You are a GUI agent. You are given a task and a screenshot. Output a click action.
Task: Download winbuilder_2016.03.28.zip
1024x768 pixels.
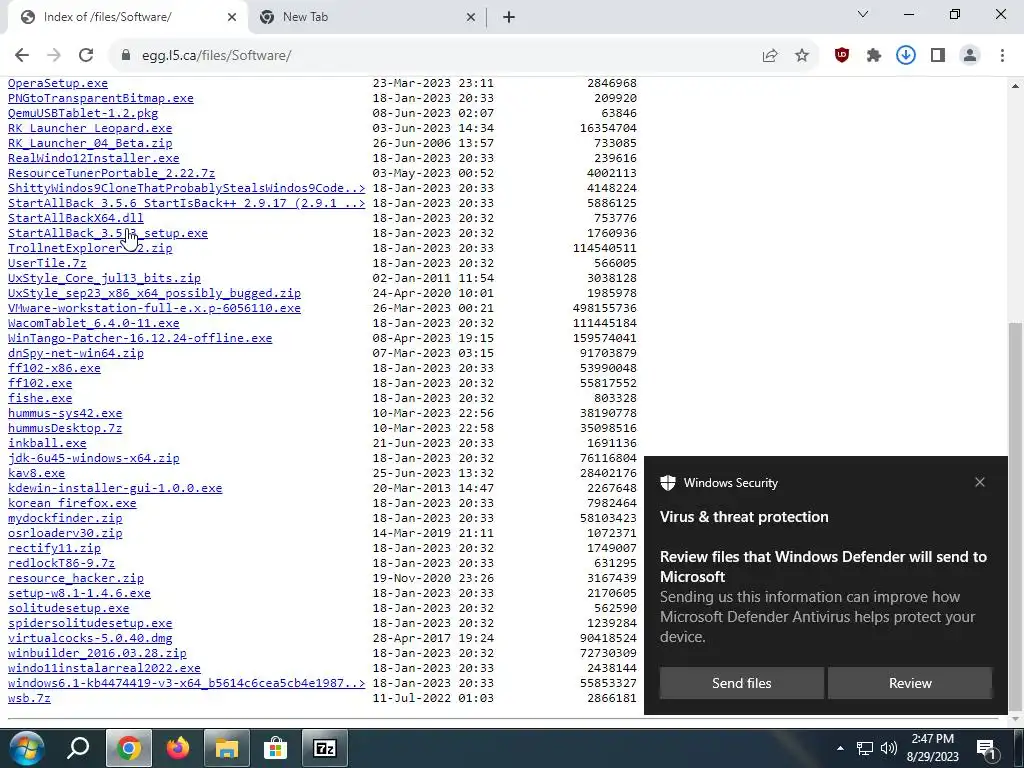point(97,653)
